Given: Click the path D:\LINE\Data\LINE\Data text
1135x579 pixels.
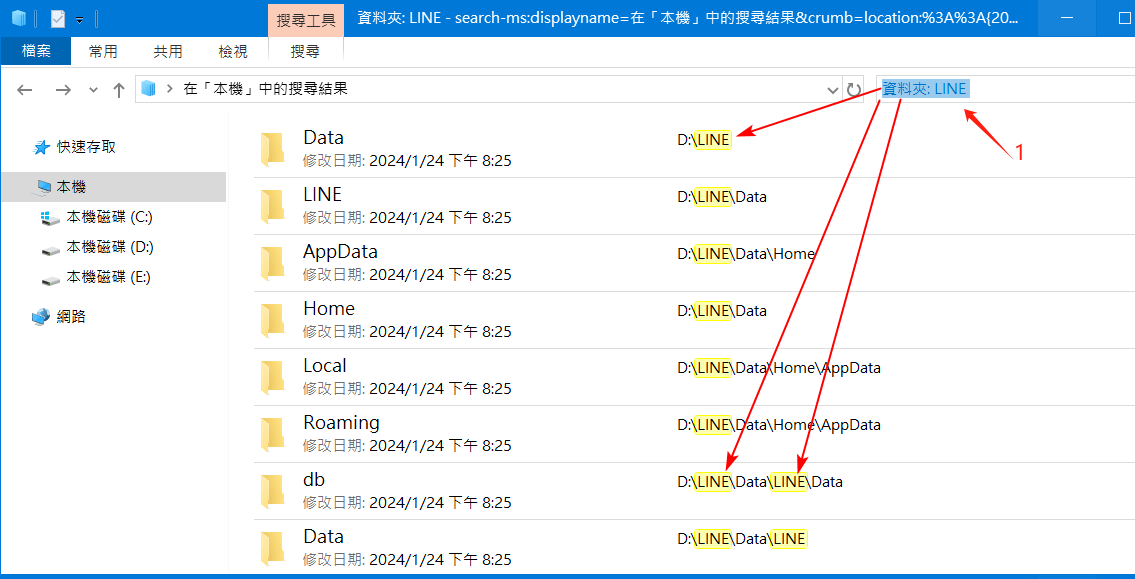Looking at the screenshot, I should [x=760, y=481].
